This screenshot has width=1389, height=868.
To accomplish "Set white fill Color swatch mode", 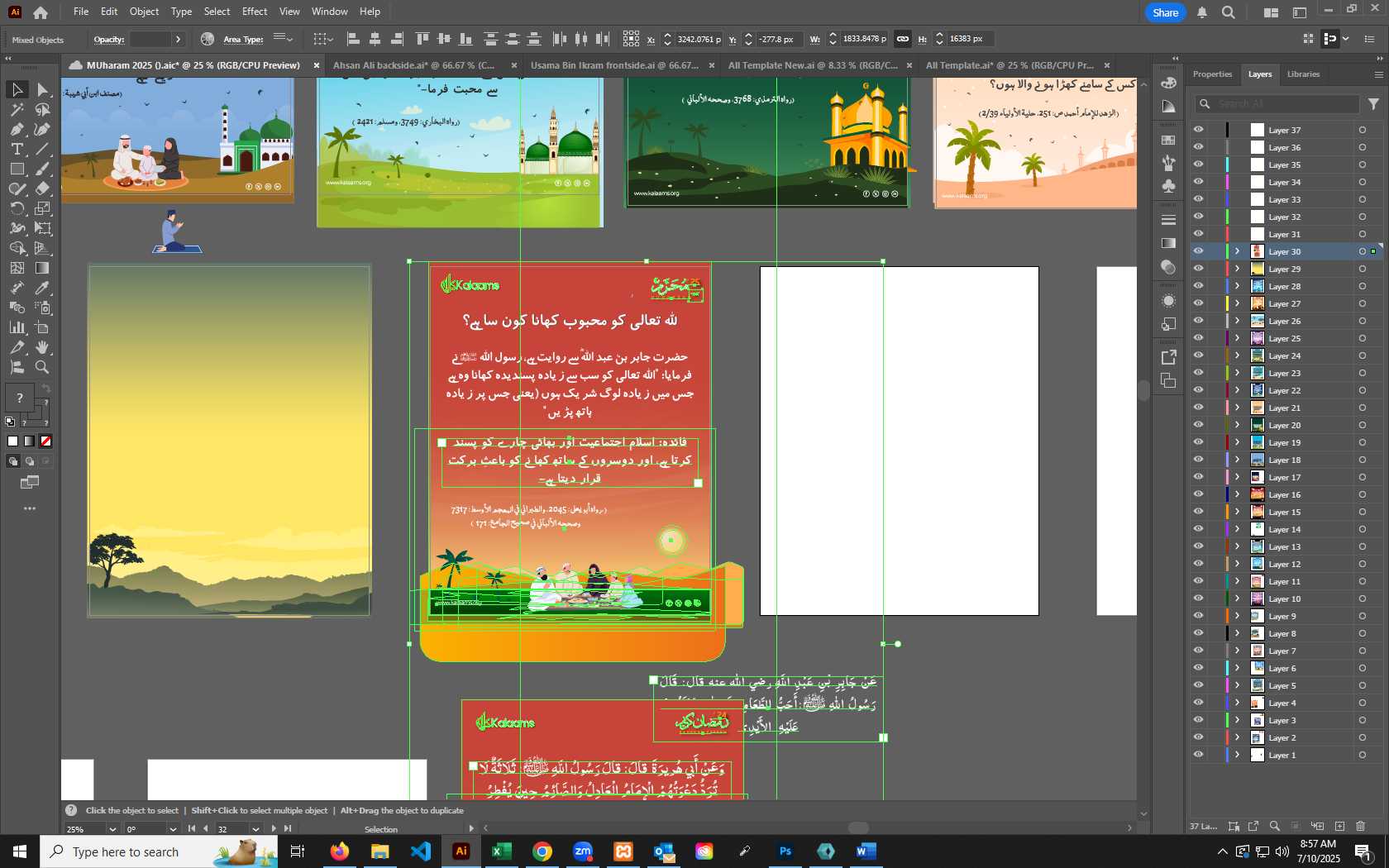I will (13, 441).
